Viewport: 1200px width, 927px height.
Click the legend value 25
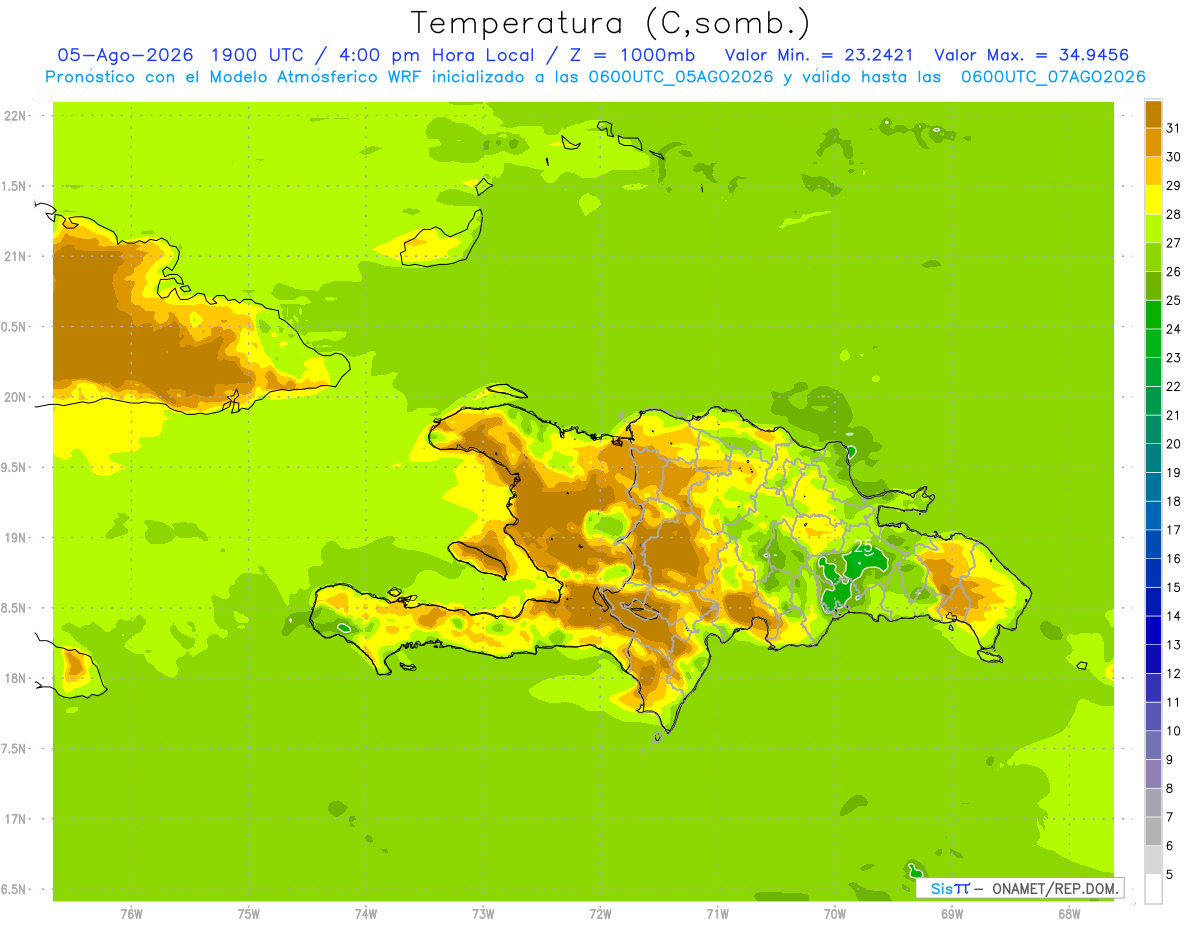[1173, 300]
